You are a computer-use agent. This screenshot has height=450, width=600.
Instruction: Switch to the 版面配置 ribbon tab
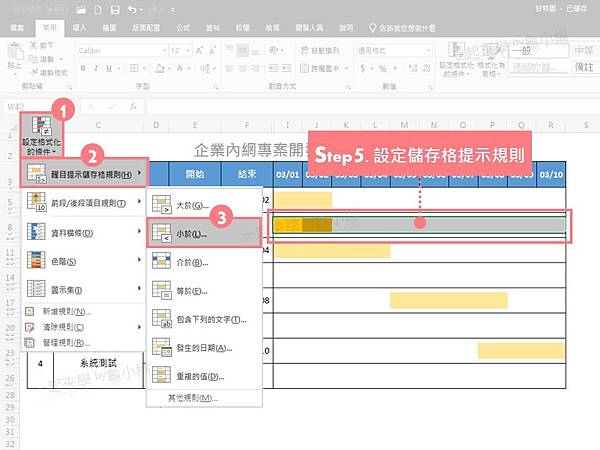point(146,28)
